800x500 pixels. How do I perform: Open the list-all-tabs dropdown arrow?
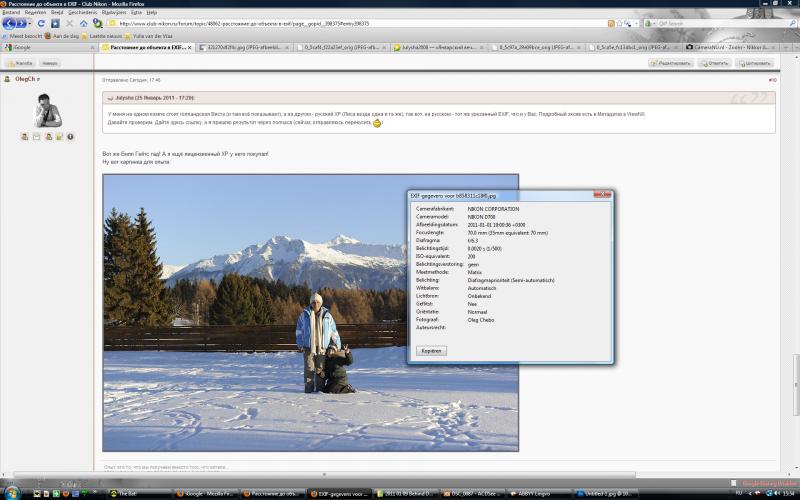point(795,47)
